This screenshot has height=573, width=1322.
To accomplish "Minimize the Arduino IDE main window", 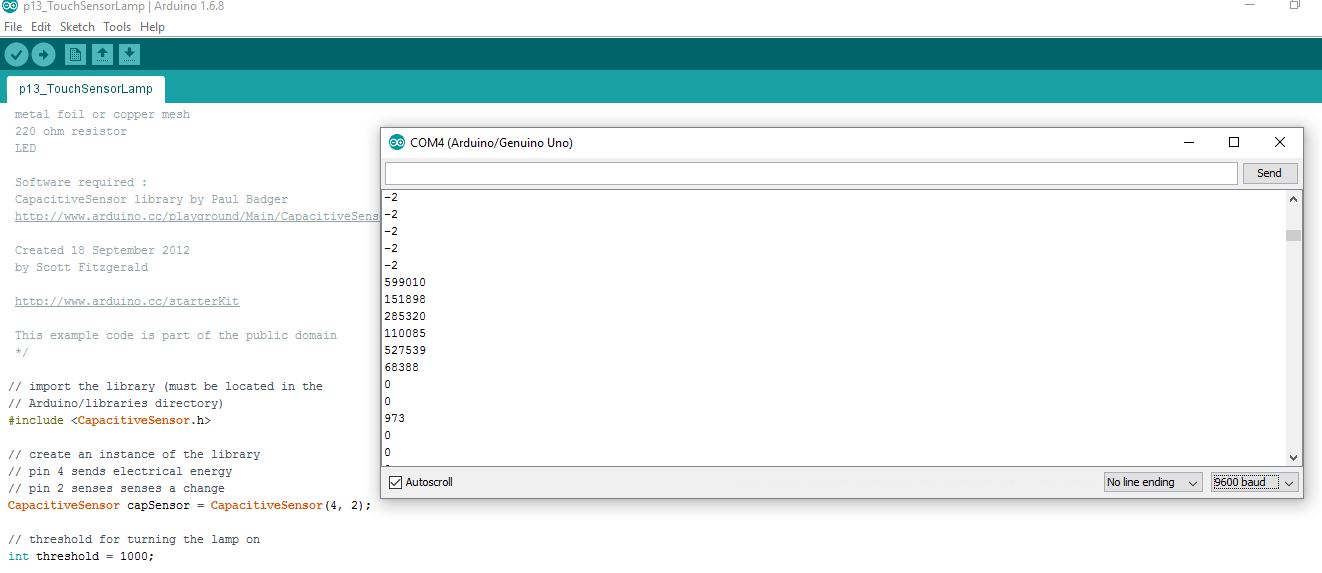I will pos(1249,6).
